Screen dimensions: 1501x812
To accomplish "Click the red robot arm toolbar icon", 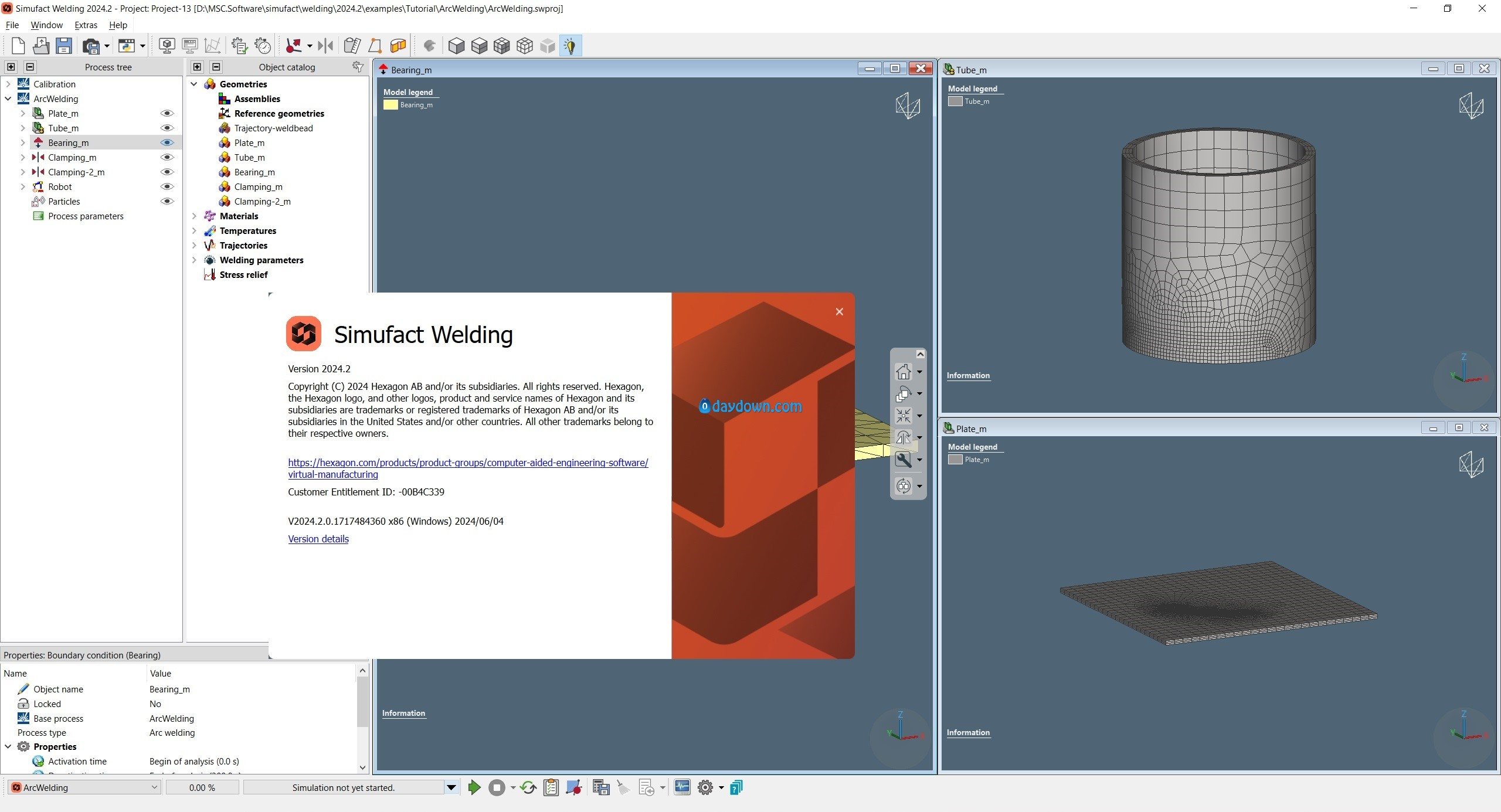I will 294,46.
